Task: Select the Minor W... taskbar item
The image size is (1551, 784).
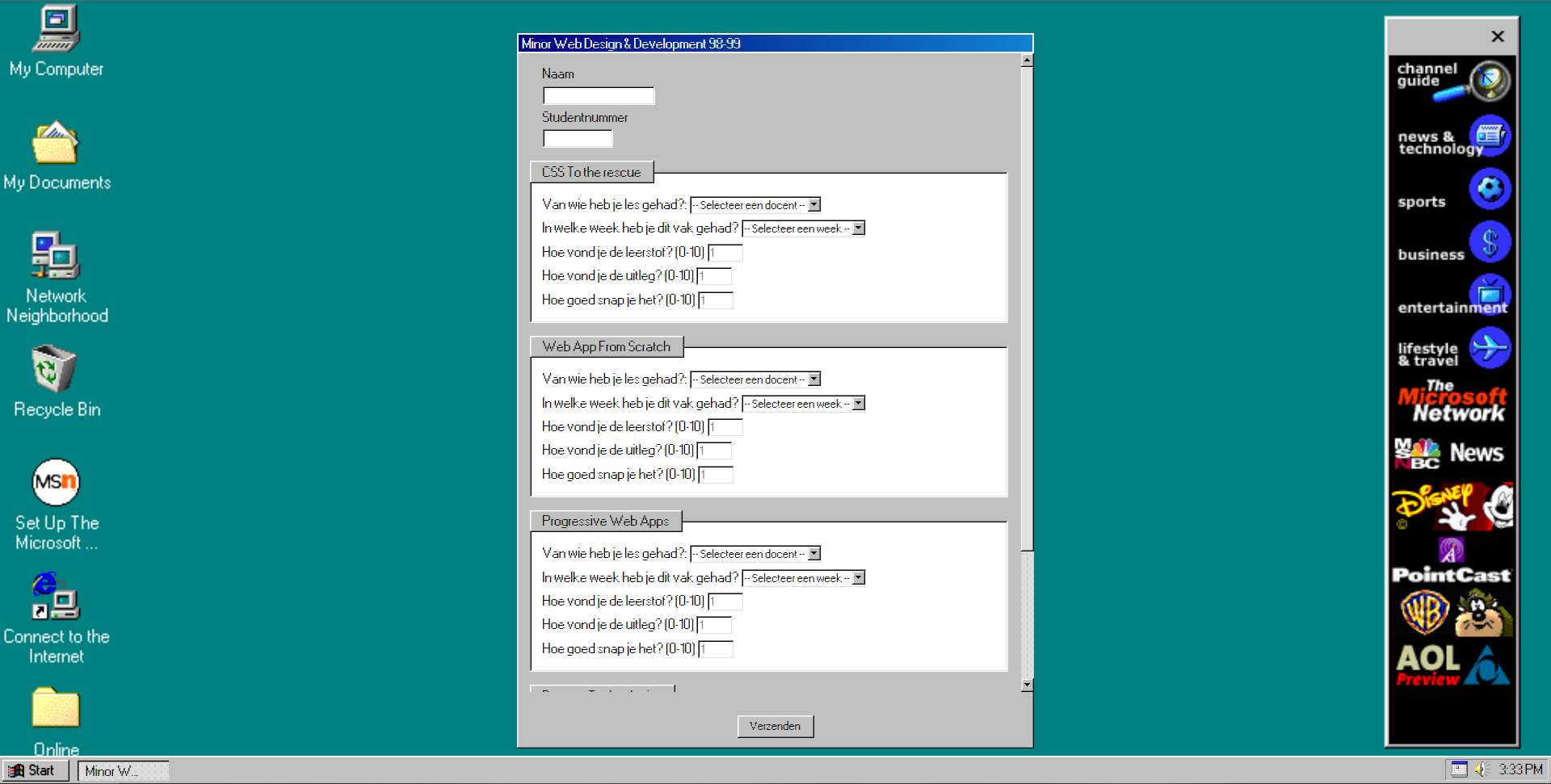Action: (123, 771)
